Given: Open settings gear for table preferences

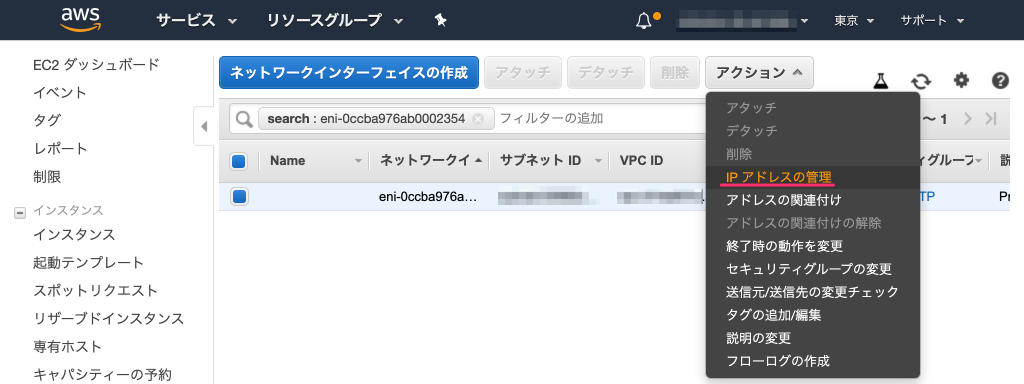Looking at the screenshot, I should pos(961,81).
